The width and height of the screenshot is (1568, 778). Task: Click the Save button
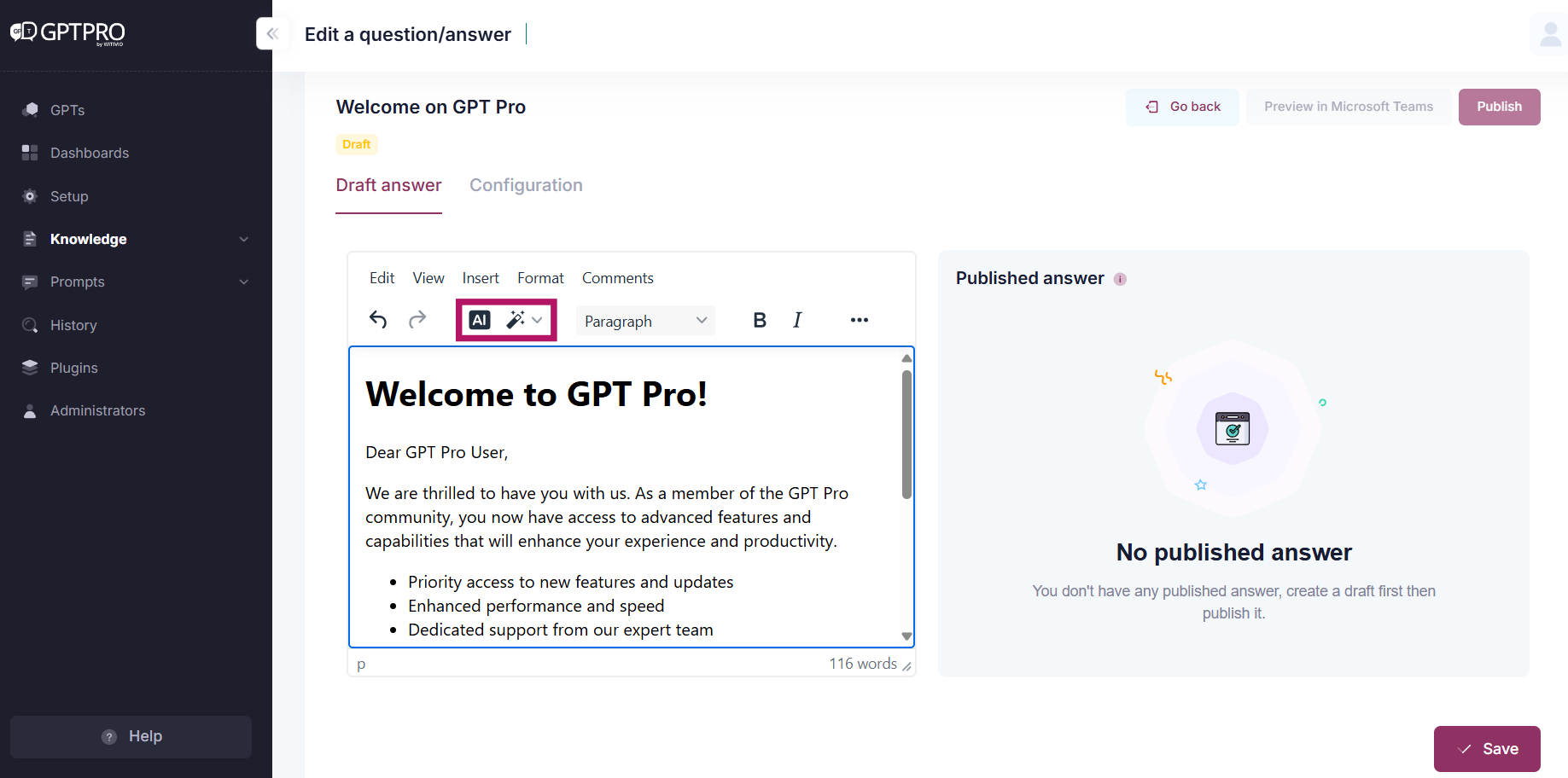pyautogui.click(x=1487, y=748)
